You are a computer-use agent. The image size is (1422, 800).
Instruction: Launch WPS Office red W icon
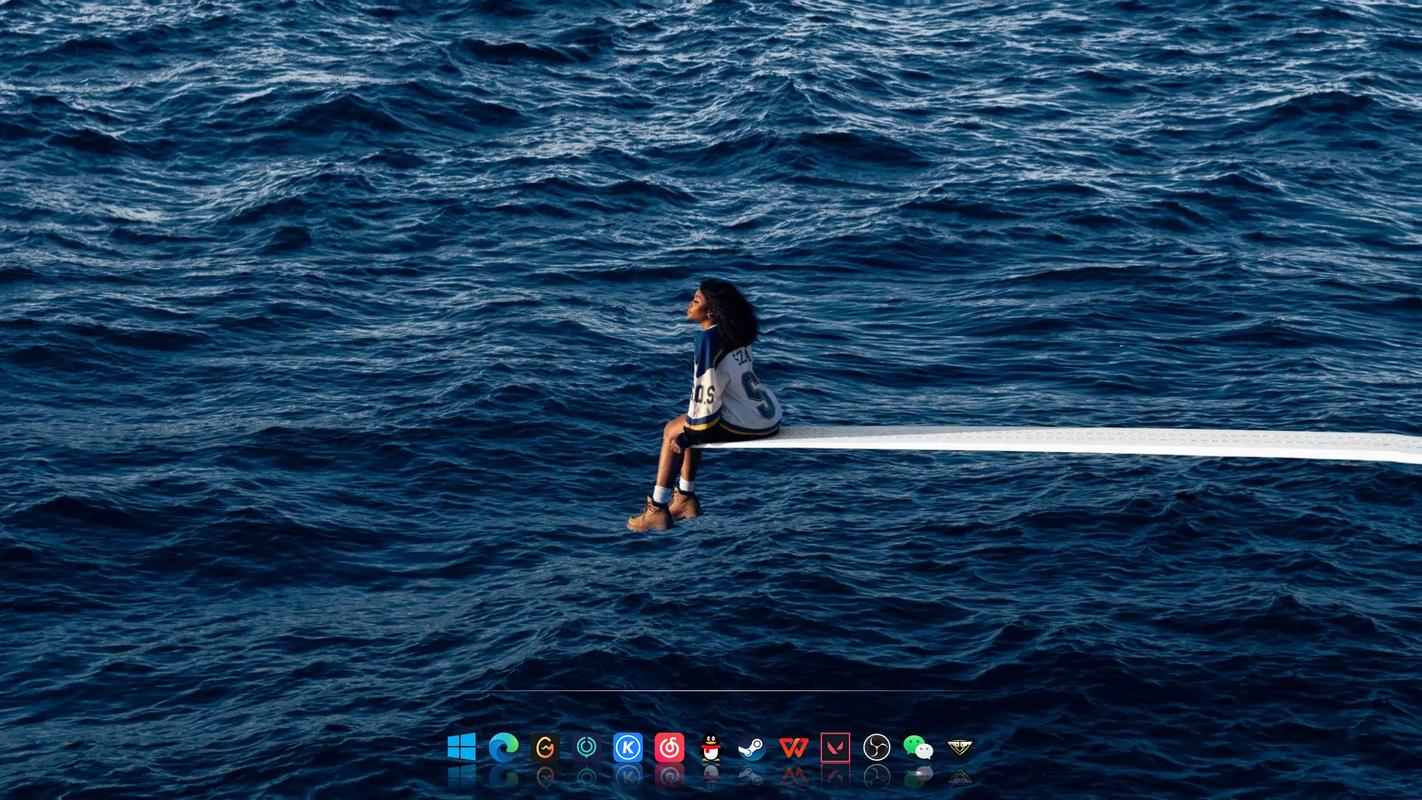[x=794, y=747]
